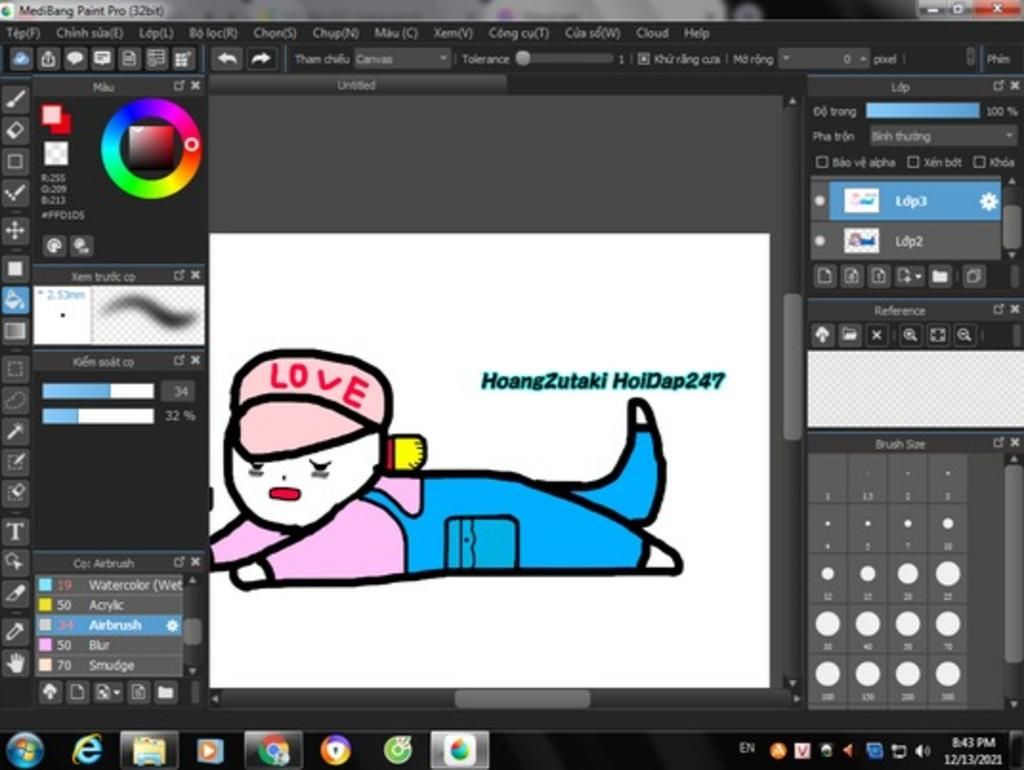The image size is (1024, 770).
Task: Clear reference with X icon
Action: coord(877,335)
